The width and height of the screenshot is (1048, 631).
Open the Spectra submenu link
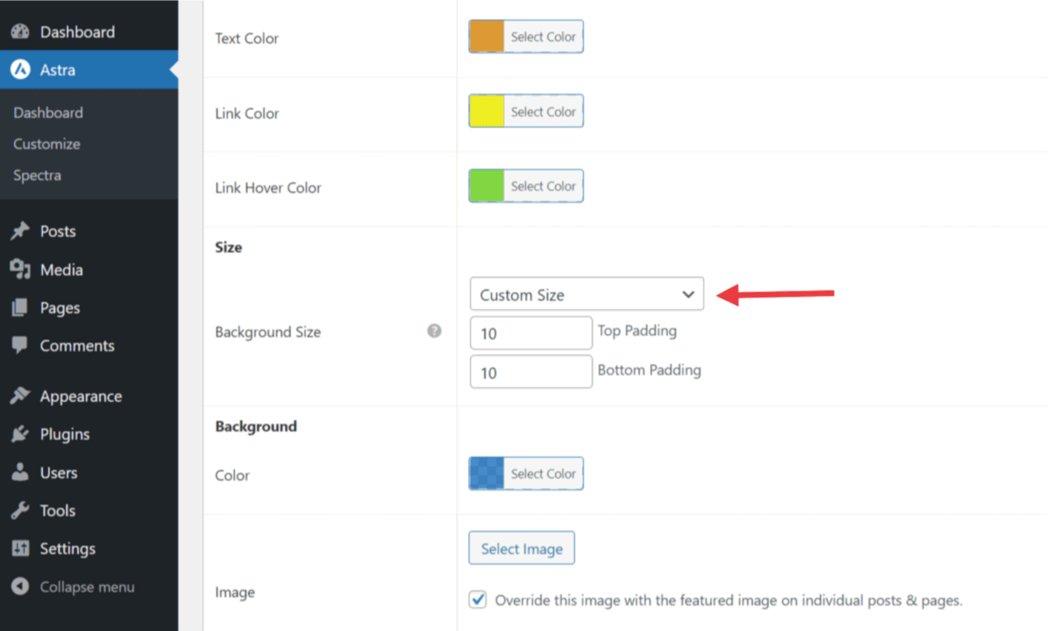[x=37, y=175]
